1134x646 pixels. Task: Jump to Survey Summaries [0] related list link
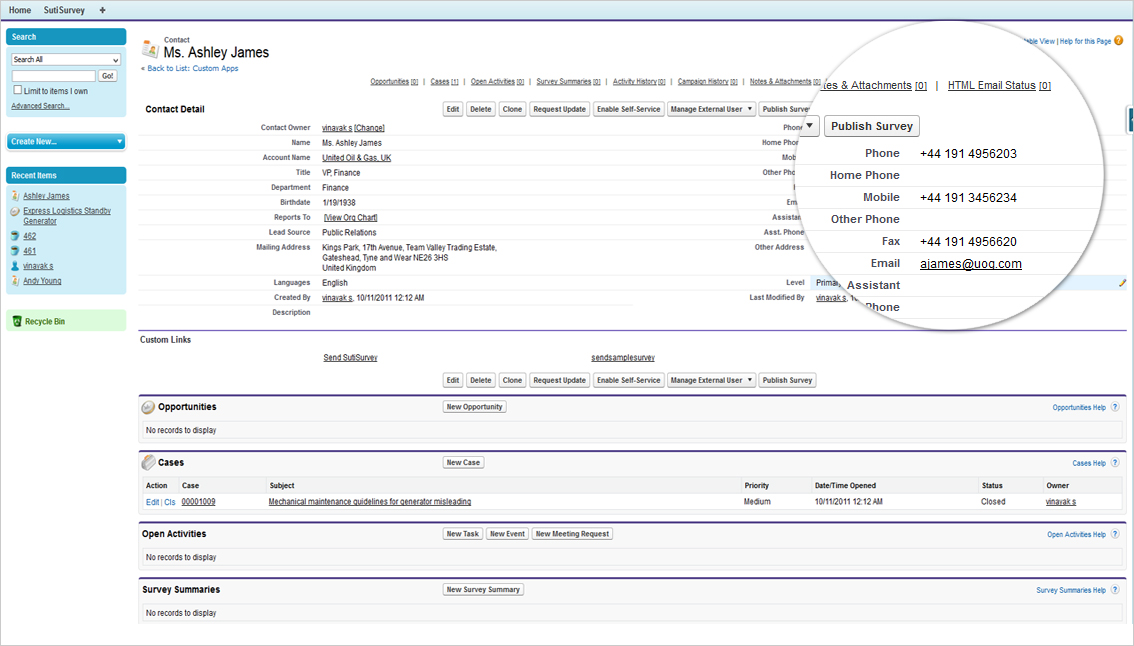pyautogui.click(x=568, y=82)
